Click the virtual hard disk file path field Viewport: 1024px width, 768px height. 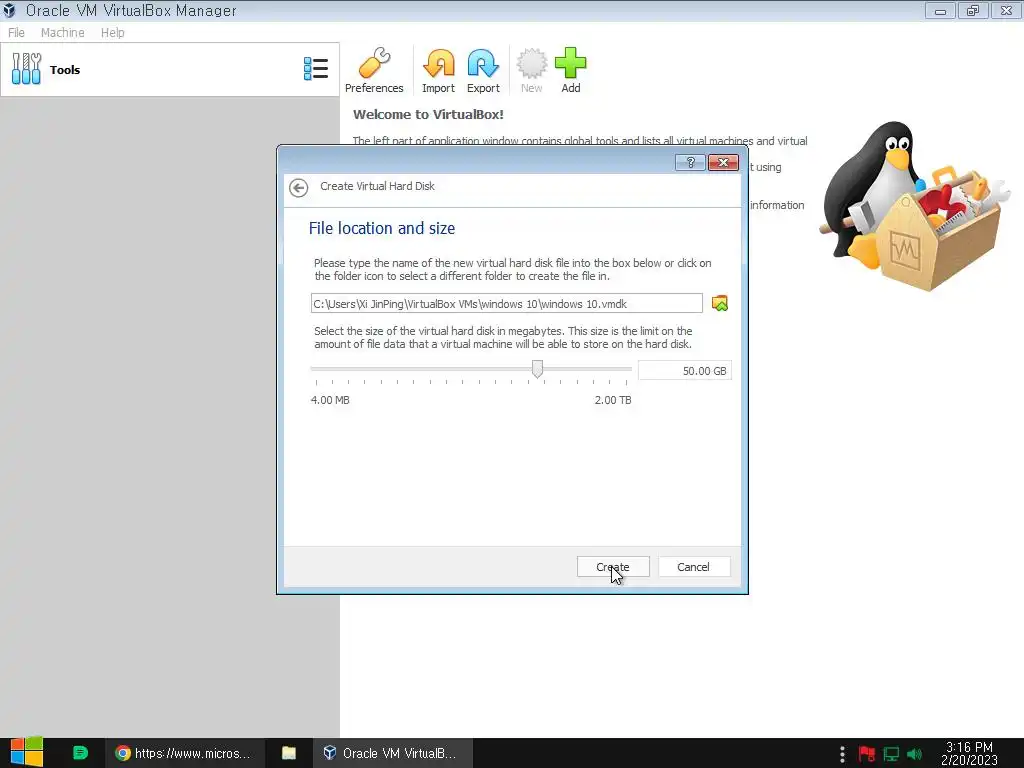[x=507, y=304]
